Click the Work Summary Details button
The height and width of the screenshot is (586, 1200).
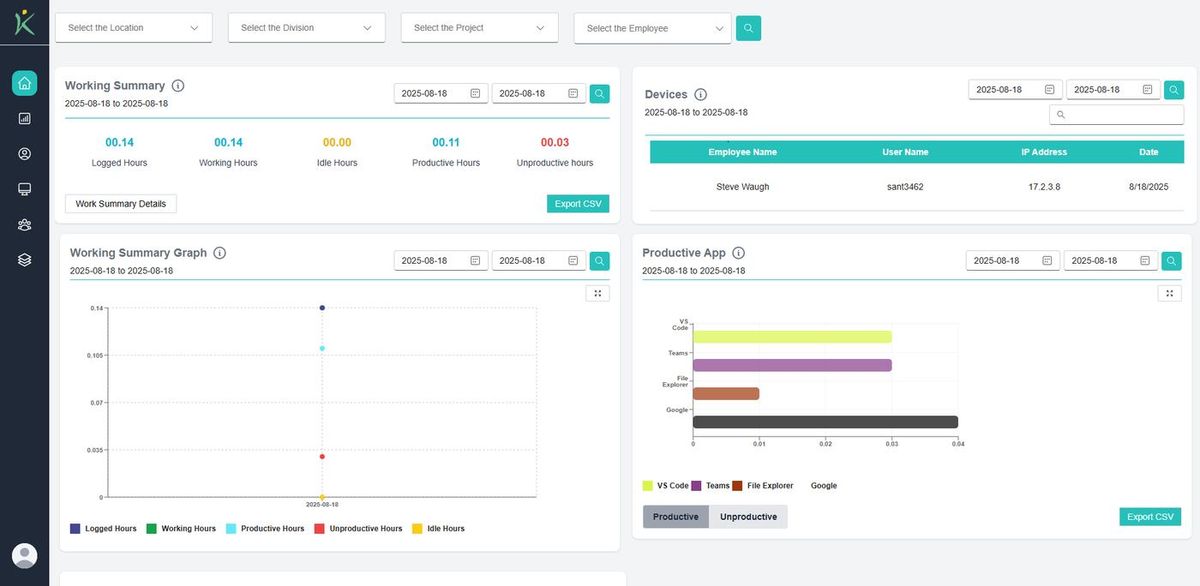coord(121,204)
